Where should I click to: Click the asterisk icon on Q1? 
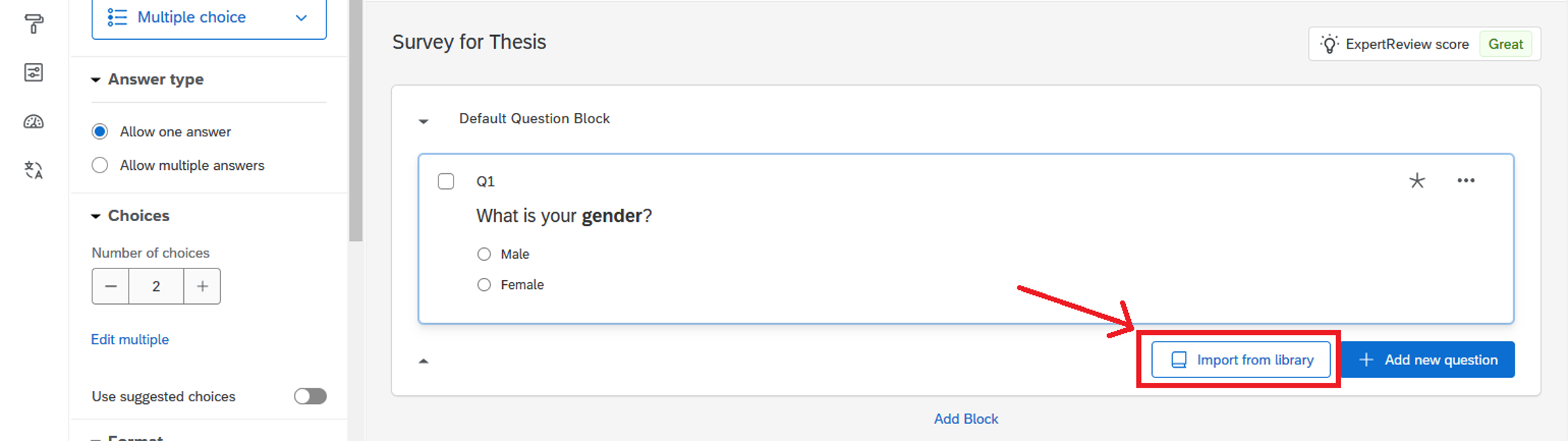pyautogui.click(x=1417, y=181)
